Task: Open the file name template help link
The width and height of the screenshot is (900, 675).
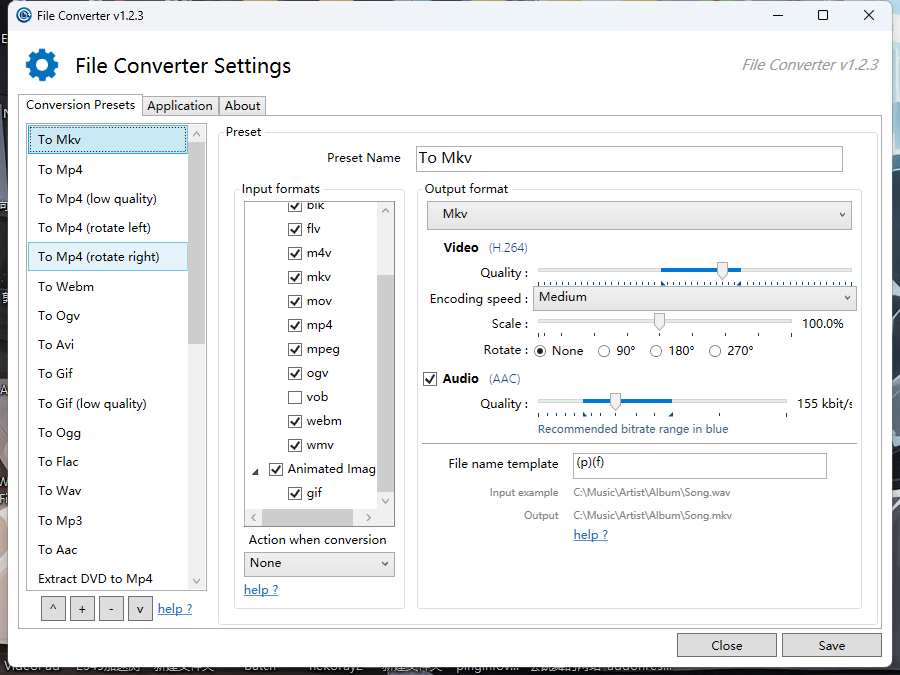Action: click(x=590, y=534)
